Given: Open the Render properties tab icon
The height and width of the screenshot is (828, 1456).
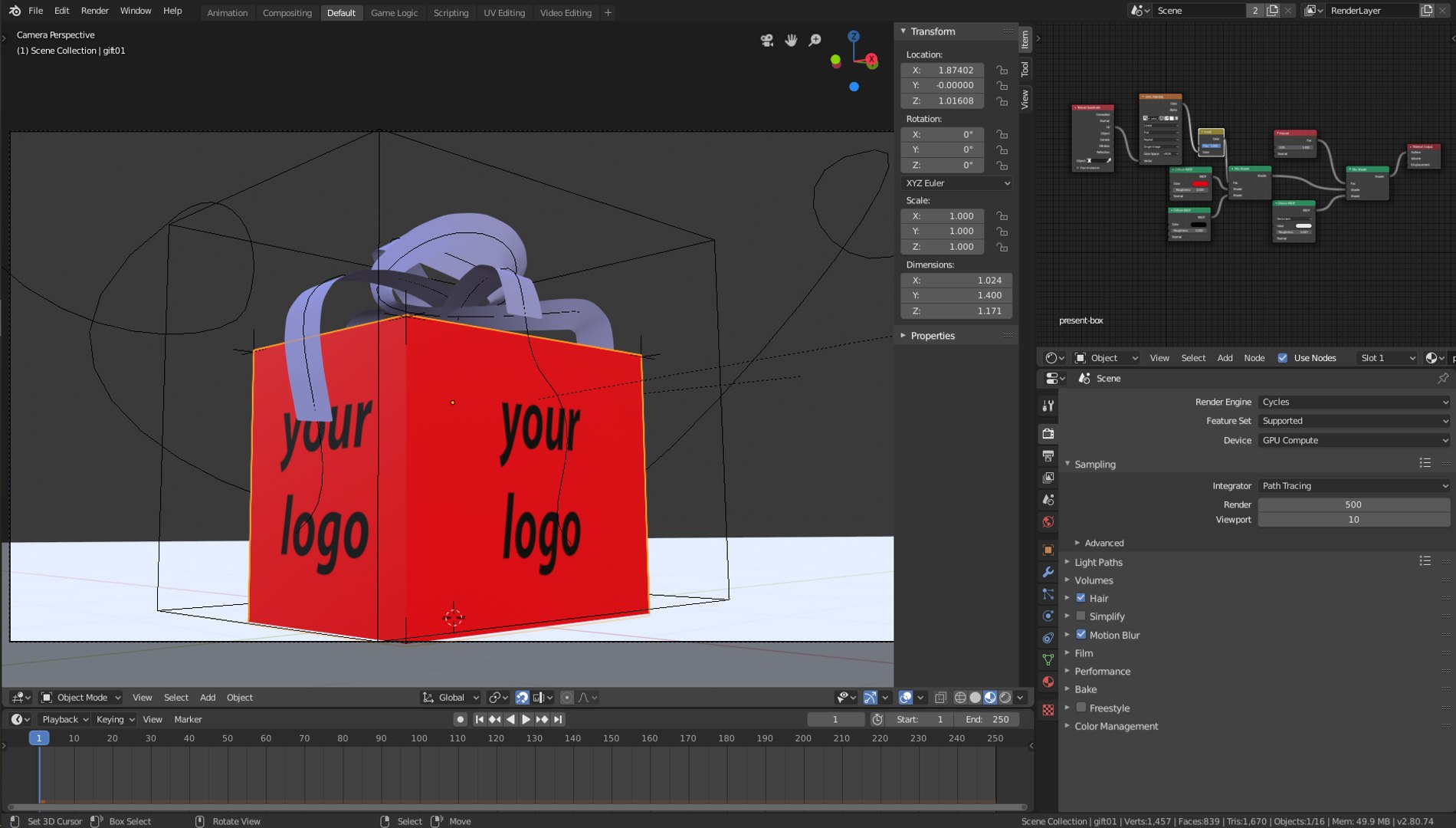Looking at the screenshot, I should [x=1048, y=434].
